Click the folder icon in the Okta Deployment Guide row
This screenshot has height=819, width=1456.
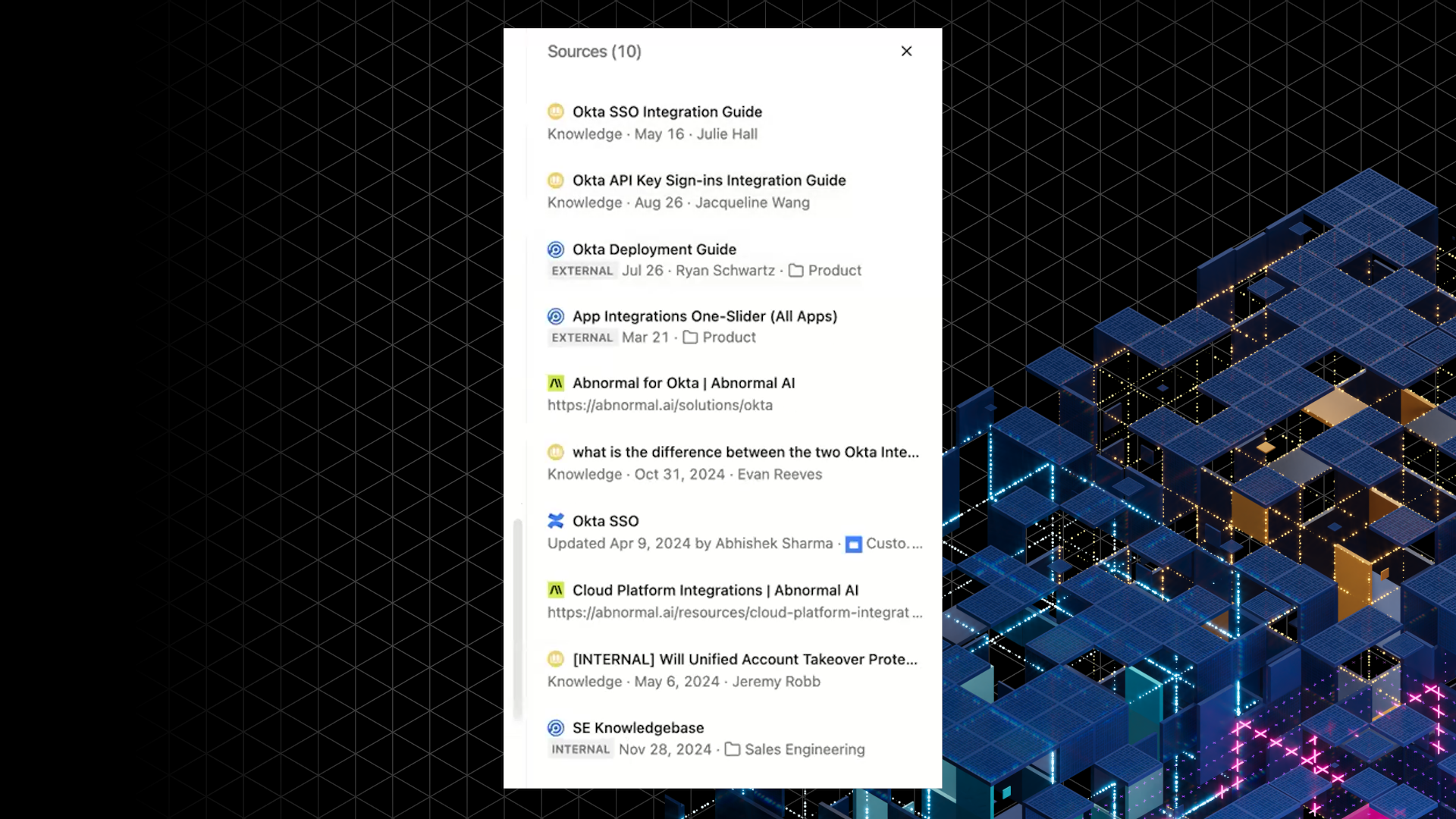click(x=795, y=271)
